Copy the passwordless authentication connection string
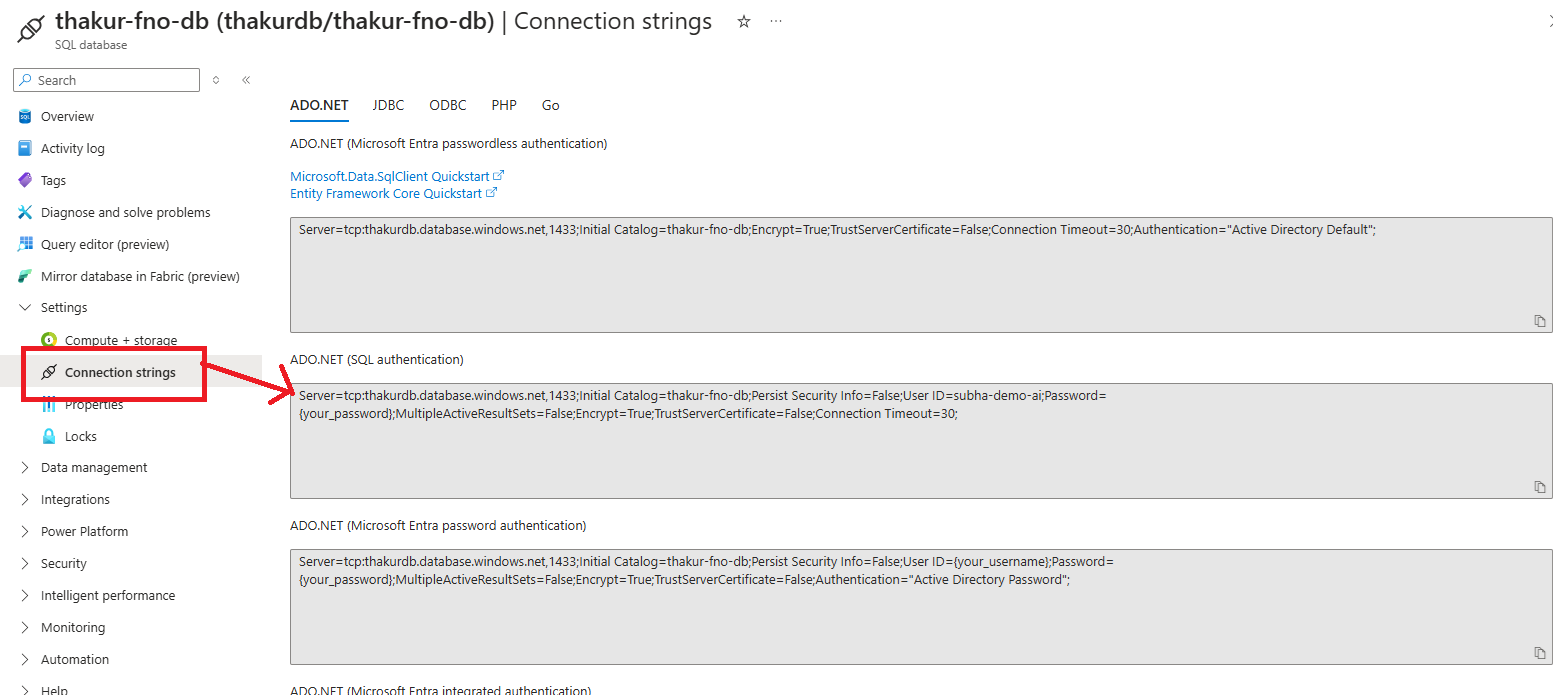The image size is (1553, 695). [1540, 321]
